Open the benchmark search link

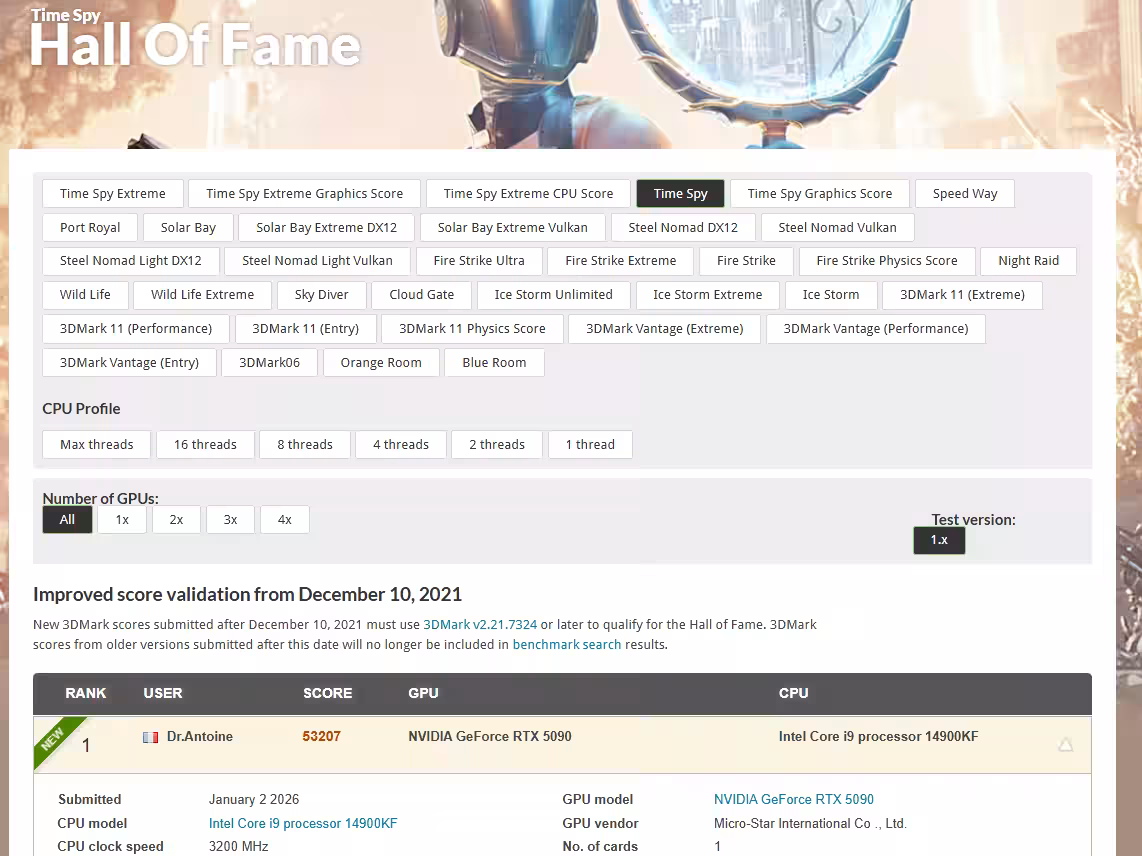click(x=567, y=645)
